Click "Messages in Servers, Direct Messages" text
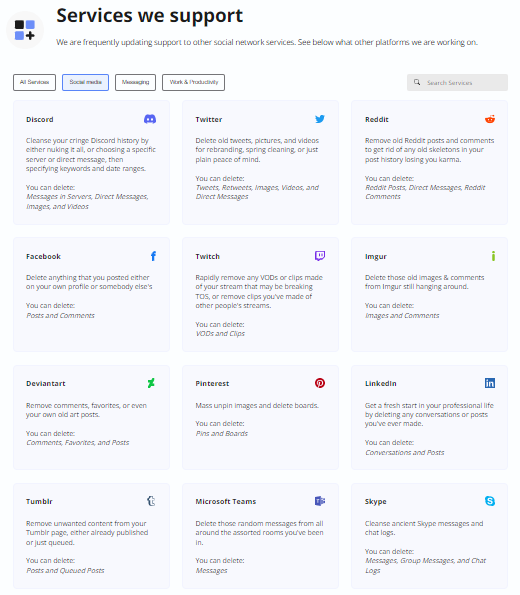Screen dimensions: 520x595 (87, 201)
